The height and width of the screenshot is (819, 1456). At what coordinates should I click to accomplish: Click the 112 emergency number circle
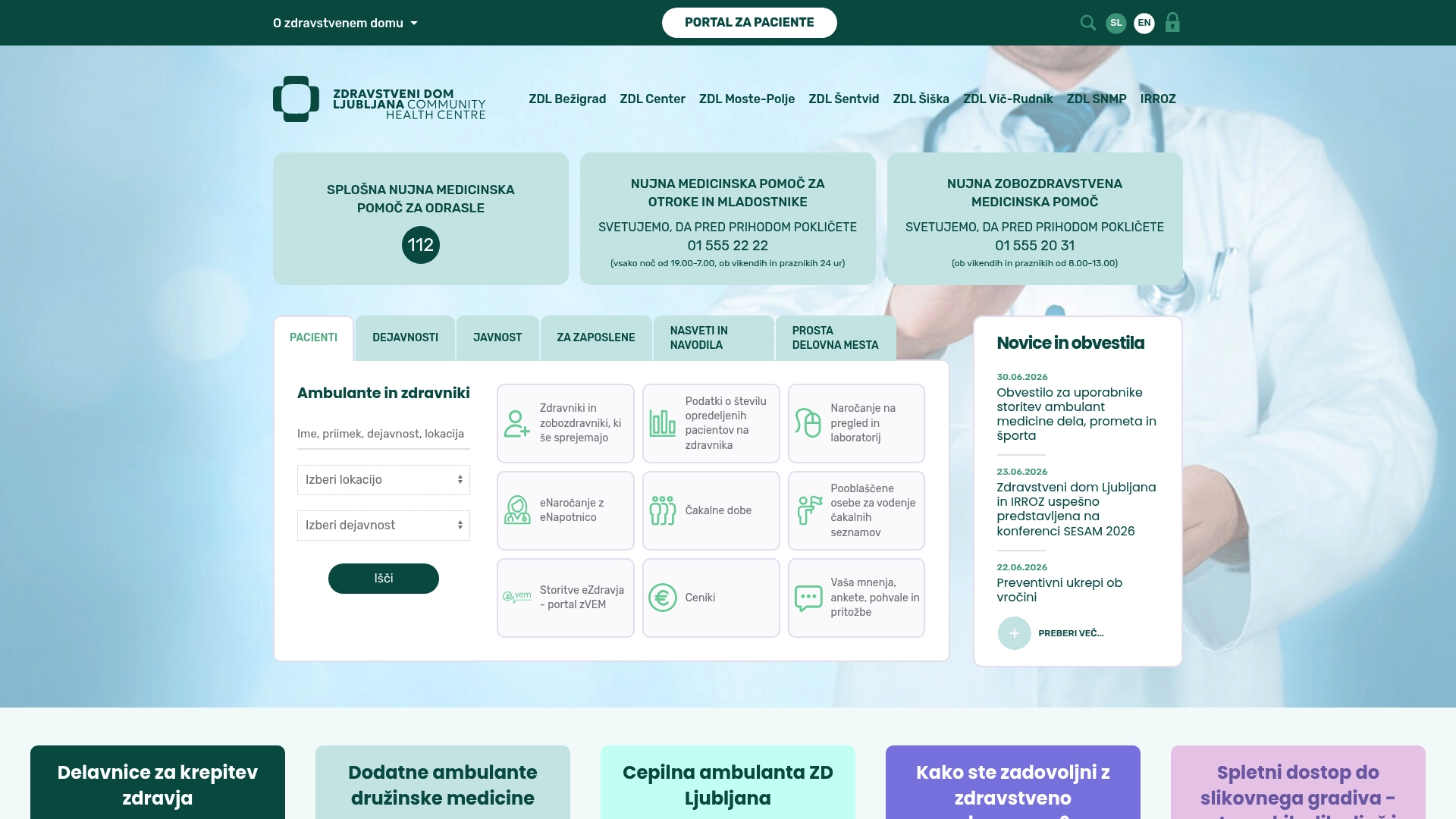click(421, 245)
